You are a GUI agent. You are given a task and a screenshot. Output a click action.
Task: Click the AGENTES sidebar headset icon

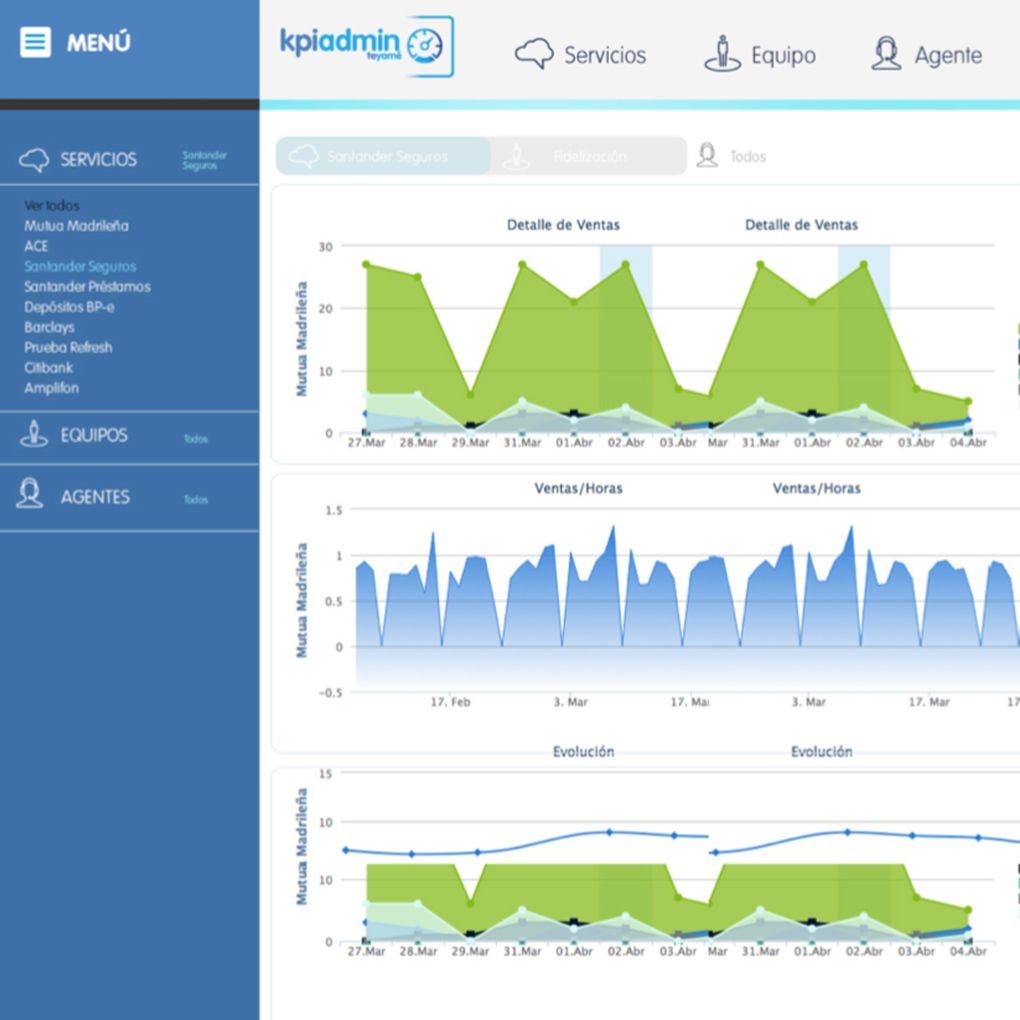[30, 495]
